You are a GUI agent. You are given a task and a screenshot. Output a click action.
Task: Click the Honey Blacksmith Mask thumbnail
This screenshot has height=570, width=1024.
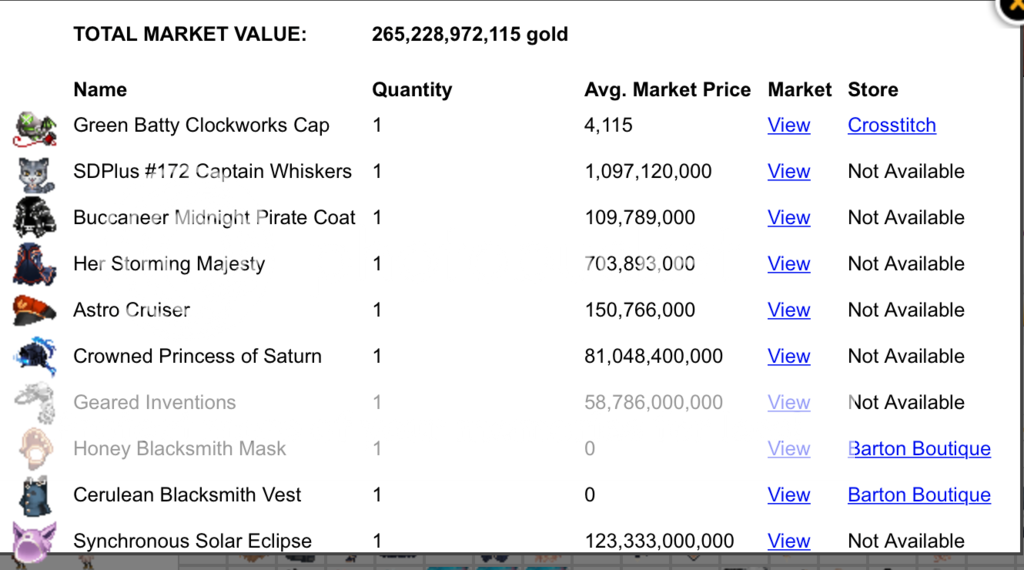click(x=35, y=449)
